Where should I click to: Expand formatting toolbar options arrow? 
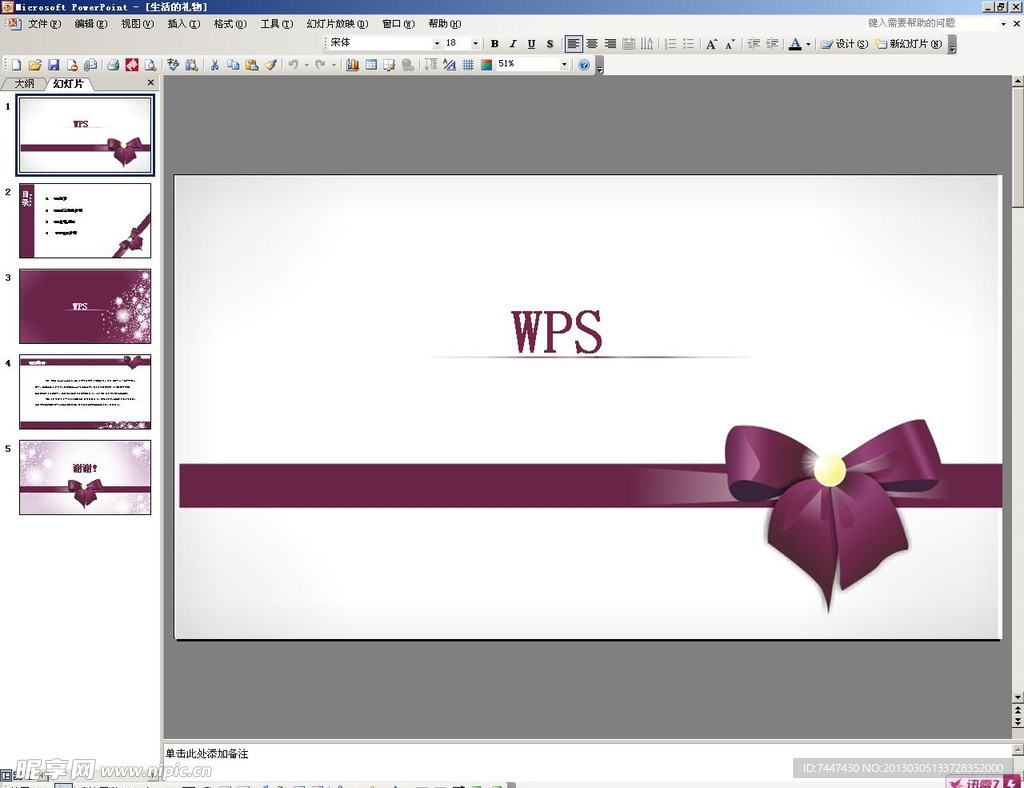pos(953,46)
